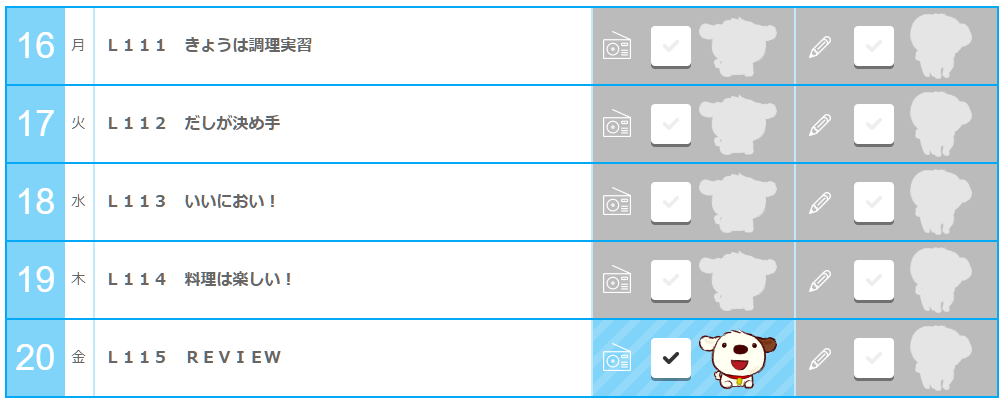The width and height of the screenshot is (1003, 403).
Task: Select date cell 20 金
Action: pyautogui.click(x=35, y=358)
